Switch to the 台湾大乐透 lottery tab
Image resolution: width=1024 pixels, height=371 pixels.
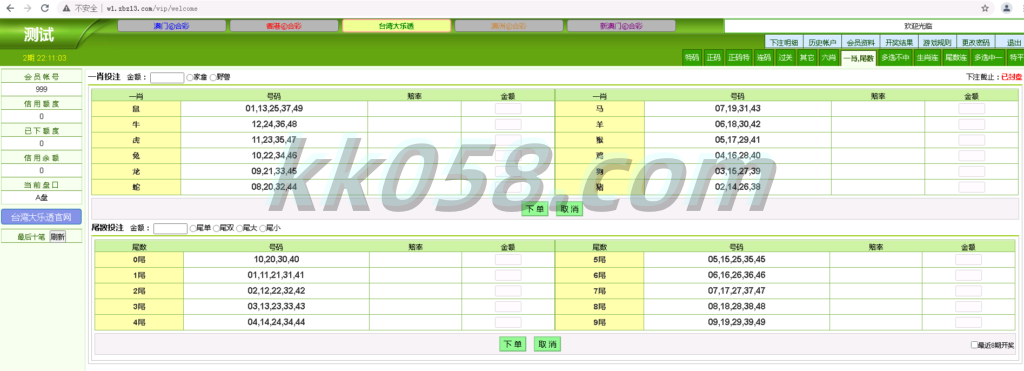point(396,26)
